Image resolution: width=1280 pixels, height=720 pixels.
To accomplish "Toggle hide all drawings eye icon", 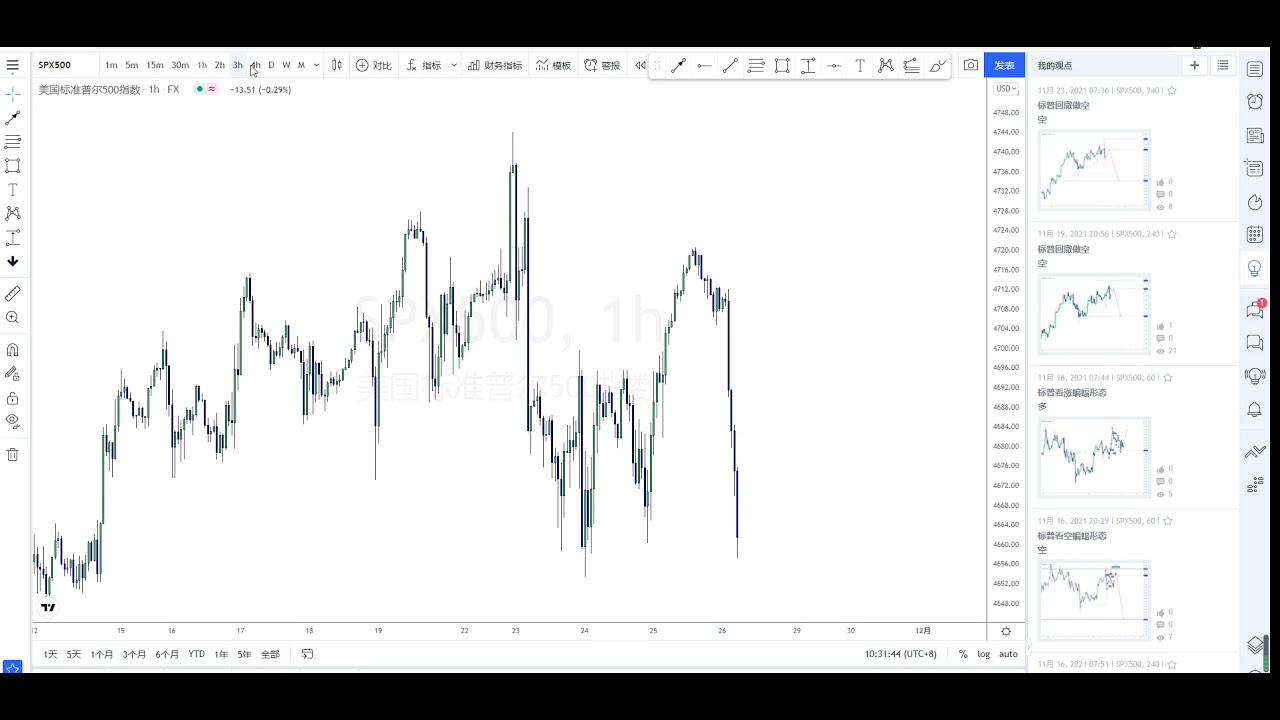I will tap(12, 421).
